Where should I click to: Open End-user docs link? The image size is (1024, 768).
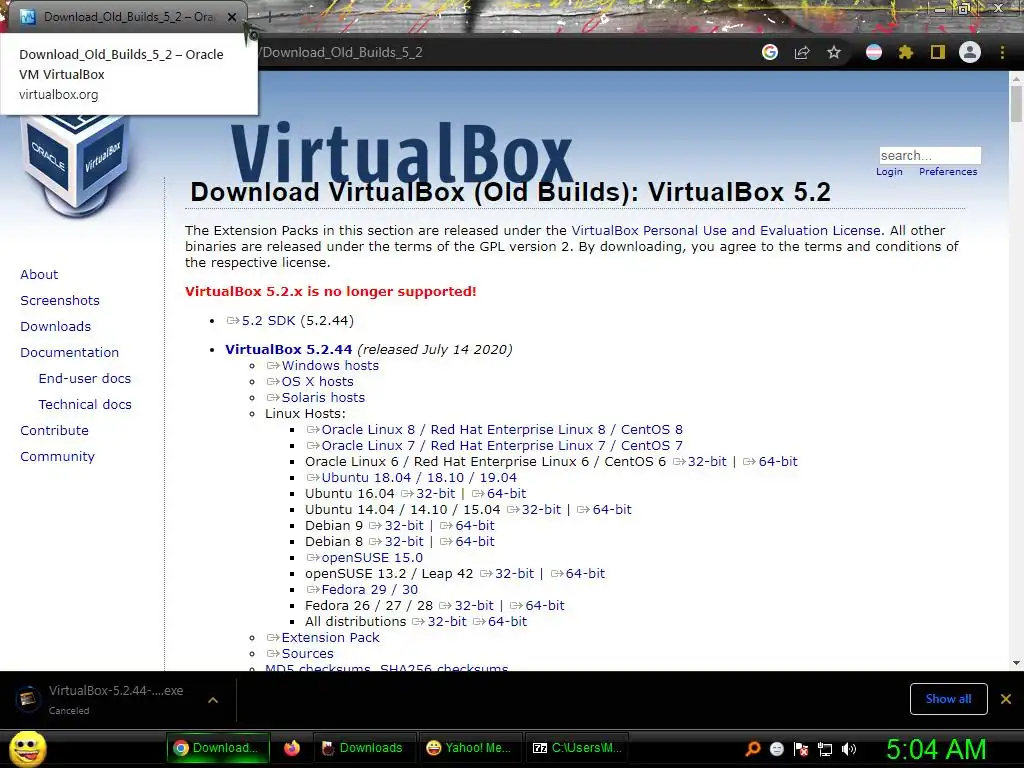tap(85, 379)
